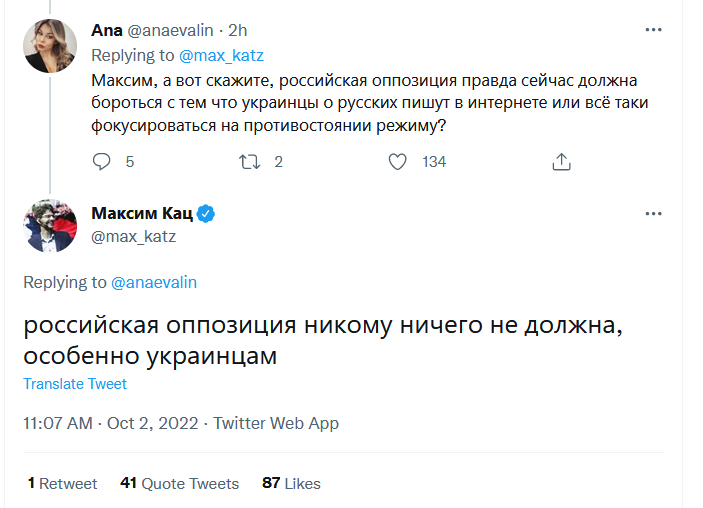The width and height of the screenshot is (703, 508).
Task: Open @anaevalin mention link
Action: (155, 282)
